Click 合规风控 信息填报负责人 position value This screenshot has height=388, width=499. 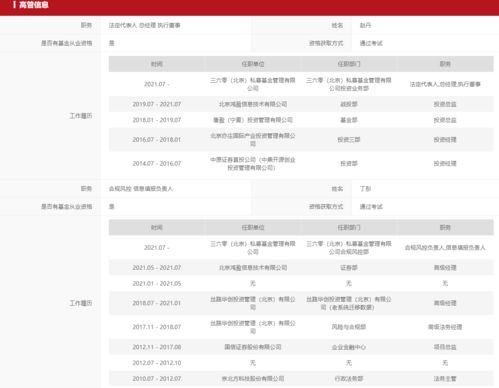point(141,189)
